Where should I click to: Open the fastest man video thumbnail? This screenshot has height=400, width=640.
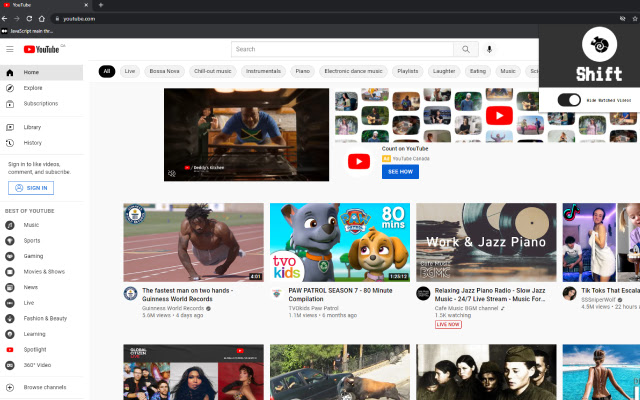click(193, 242)
